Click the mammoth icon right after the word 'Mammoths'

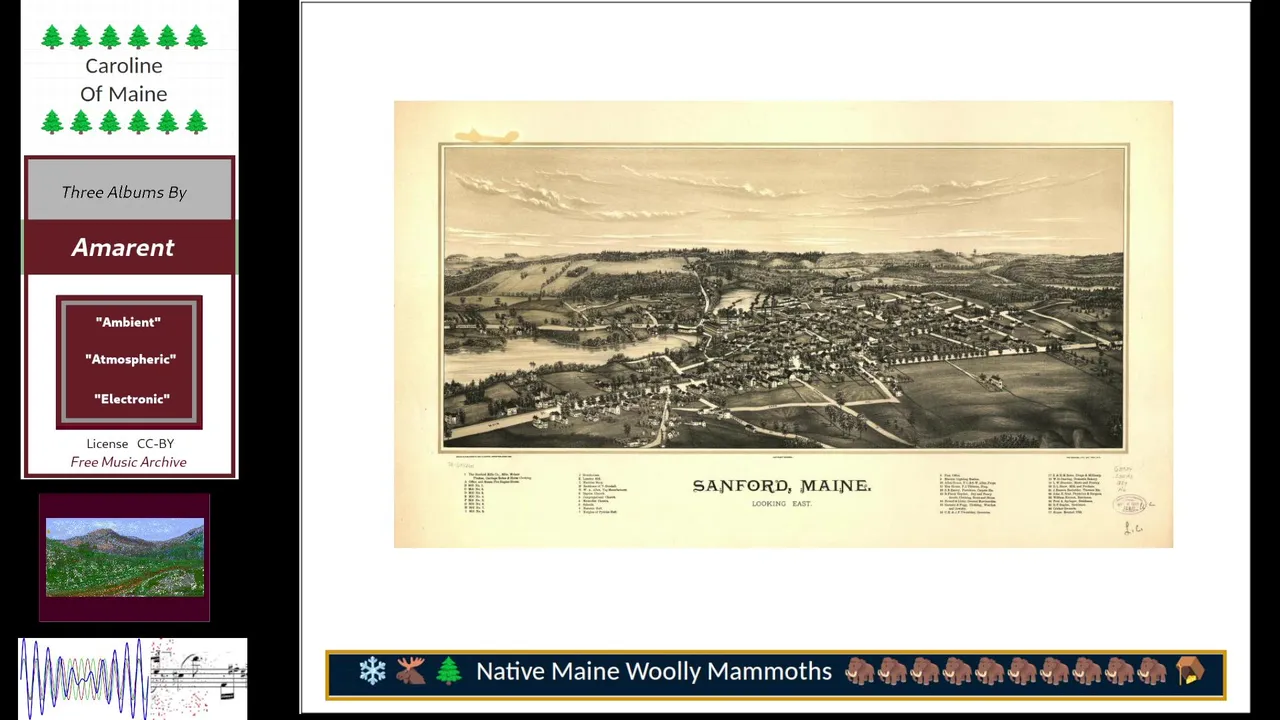click(860, 671)
